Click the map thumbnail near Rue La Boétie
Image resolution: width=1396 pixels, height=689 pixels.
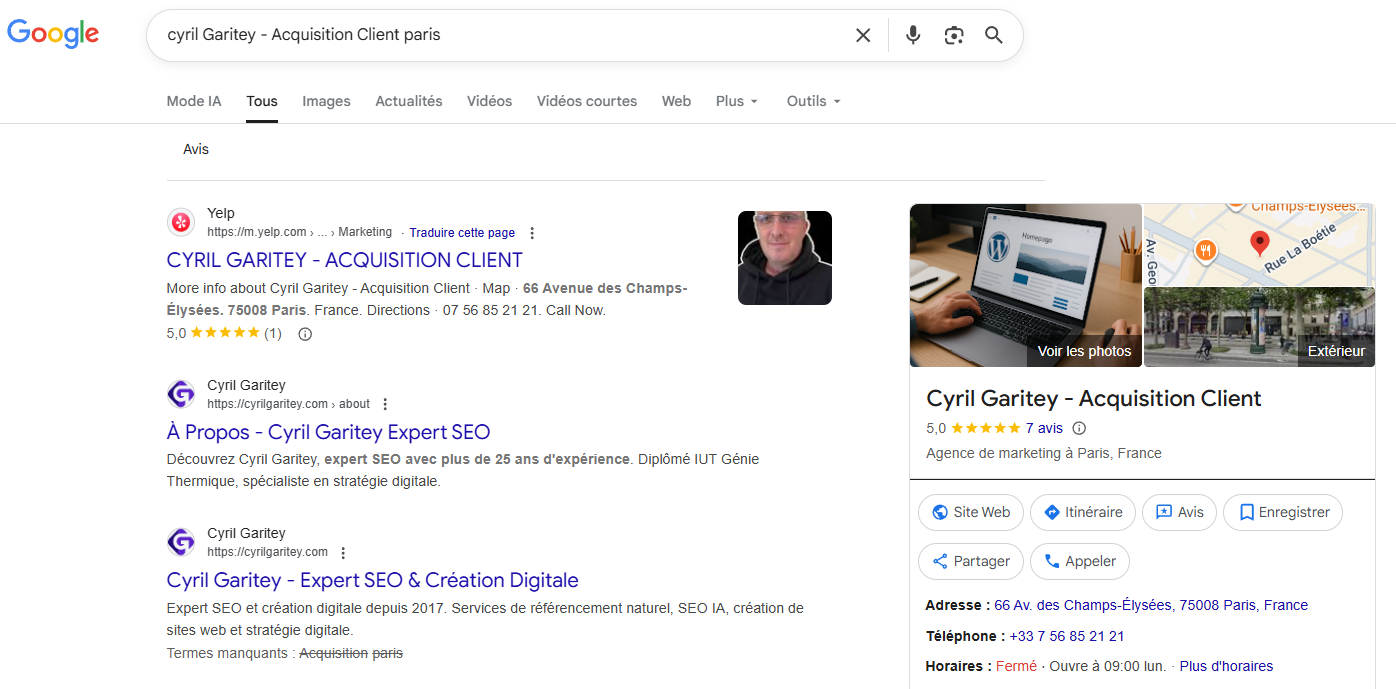pos(1259,243)
